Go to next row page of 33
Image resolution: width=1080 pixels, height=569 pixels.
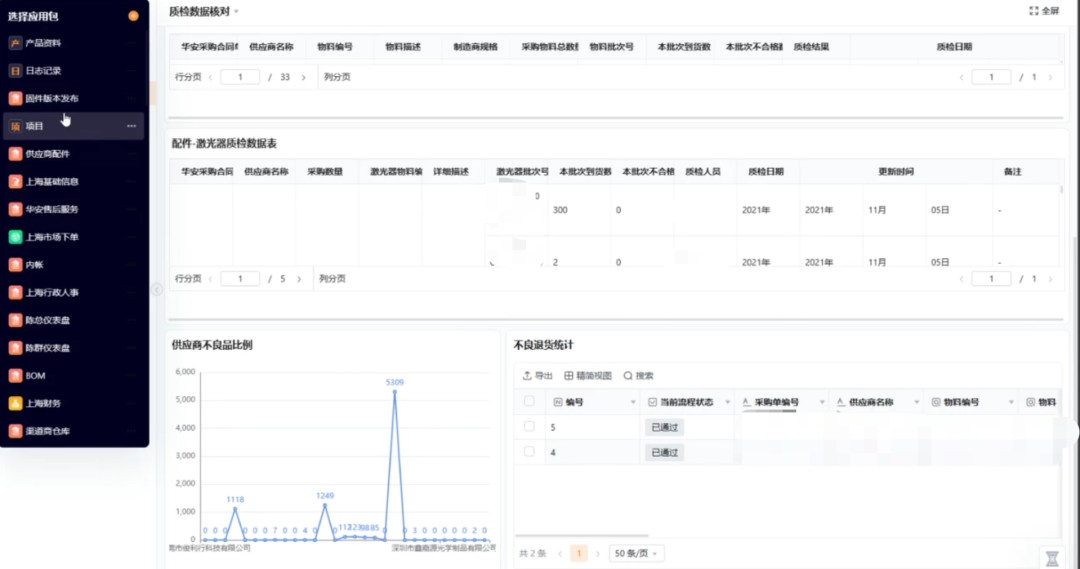coord(303,77)
